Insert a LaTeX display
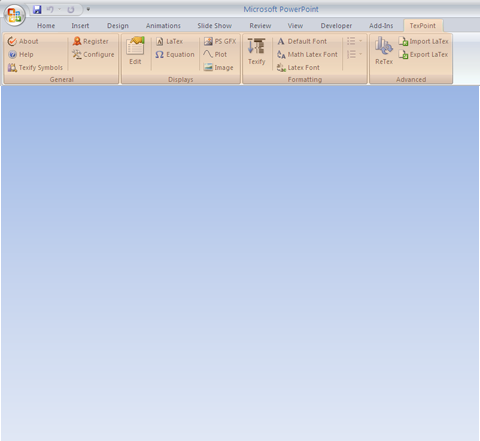 tap(170, 41)
